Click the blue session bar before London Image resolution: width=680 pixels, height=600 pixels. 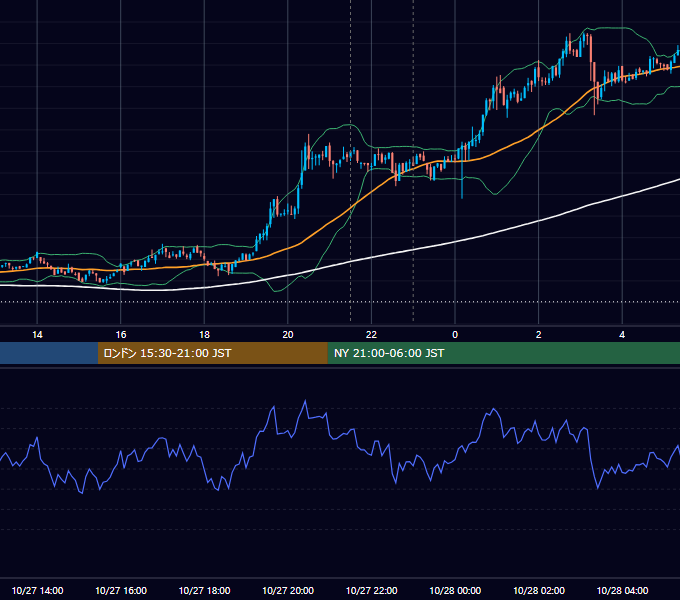click(x=49, y=353)
